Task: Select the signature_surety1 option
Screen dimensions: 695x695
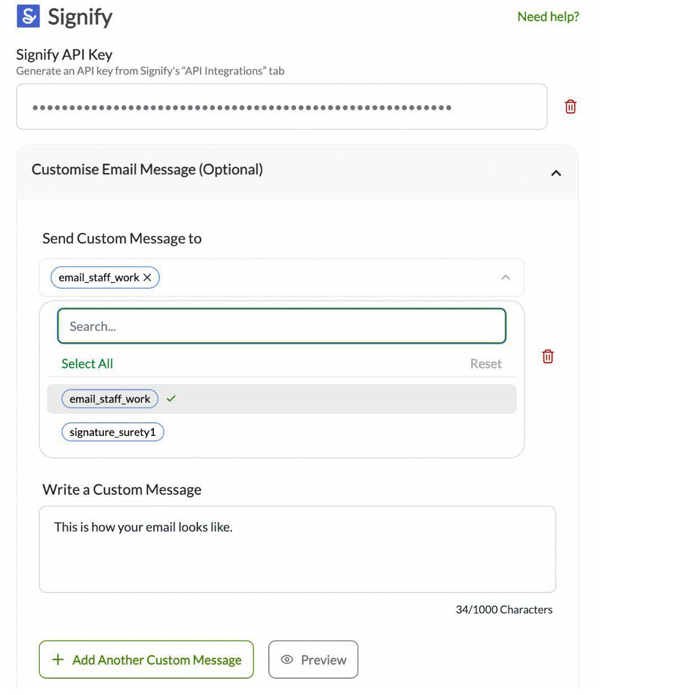Action: tap(113, 433)
